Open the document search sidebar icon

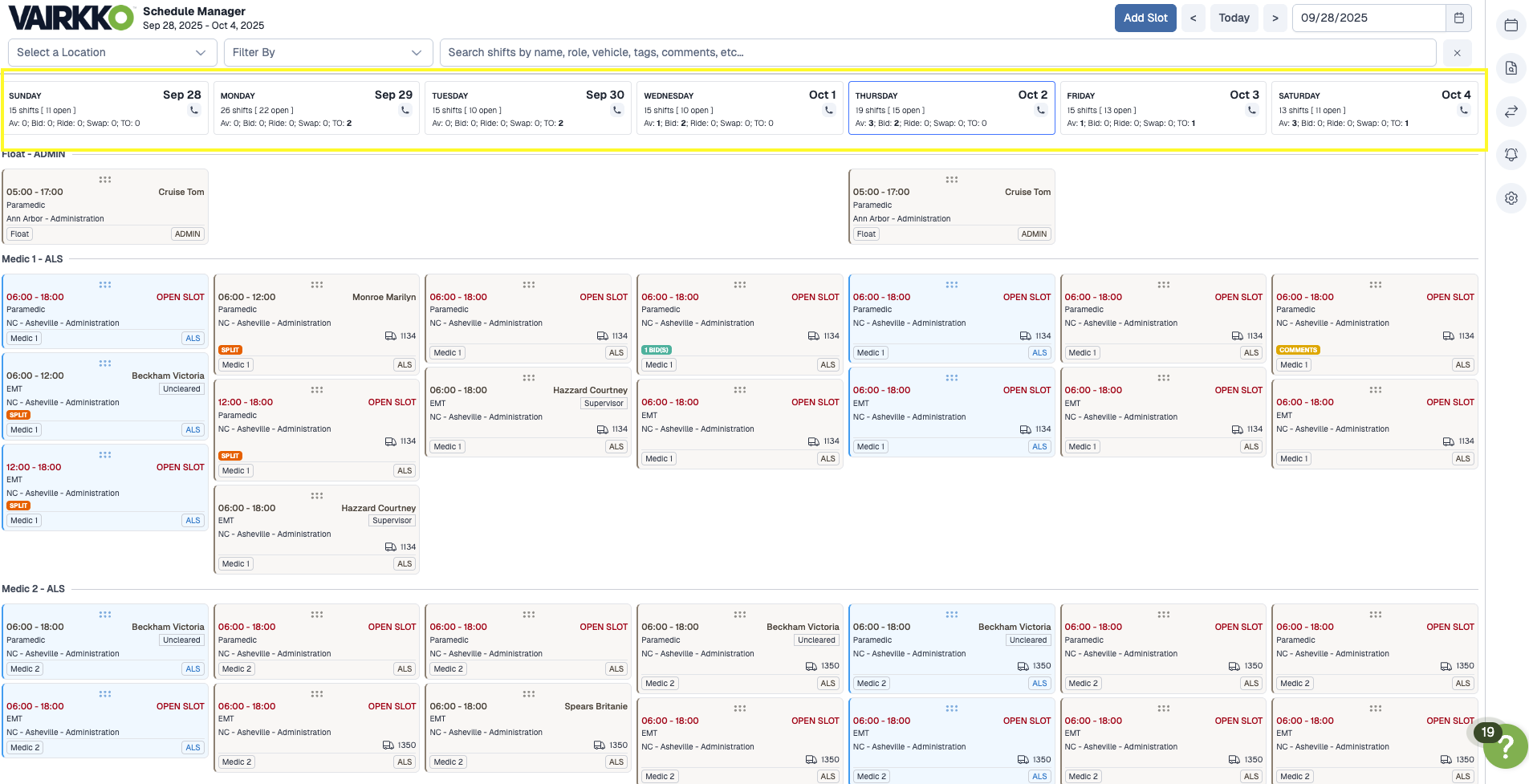(1511, 68)
